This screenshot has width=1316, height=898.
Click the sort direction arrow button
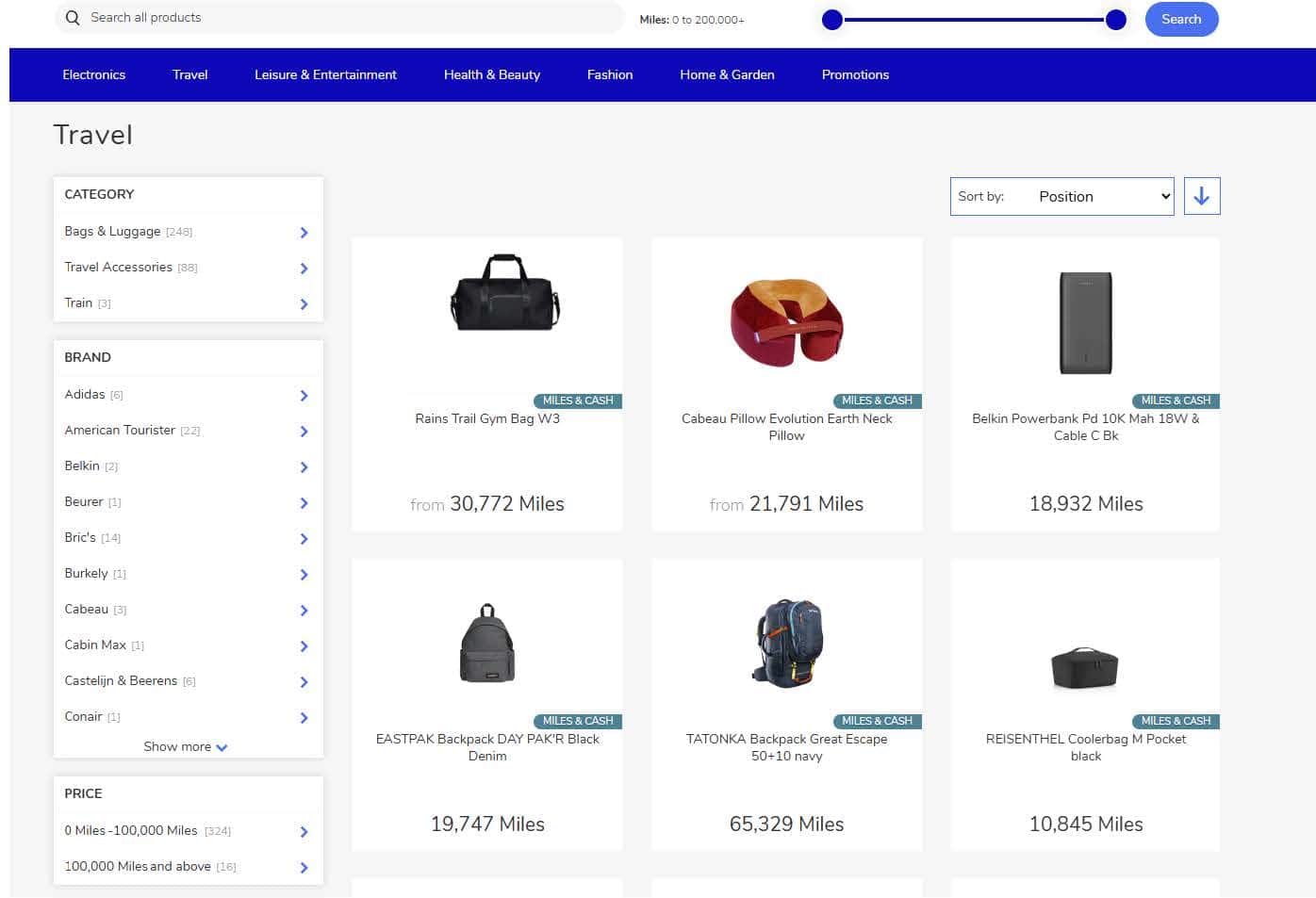coord(1202,196)
